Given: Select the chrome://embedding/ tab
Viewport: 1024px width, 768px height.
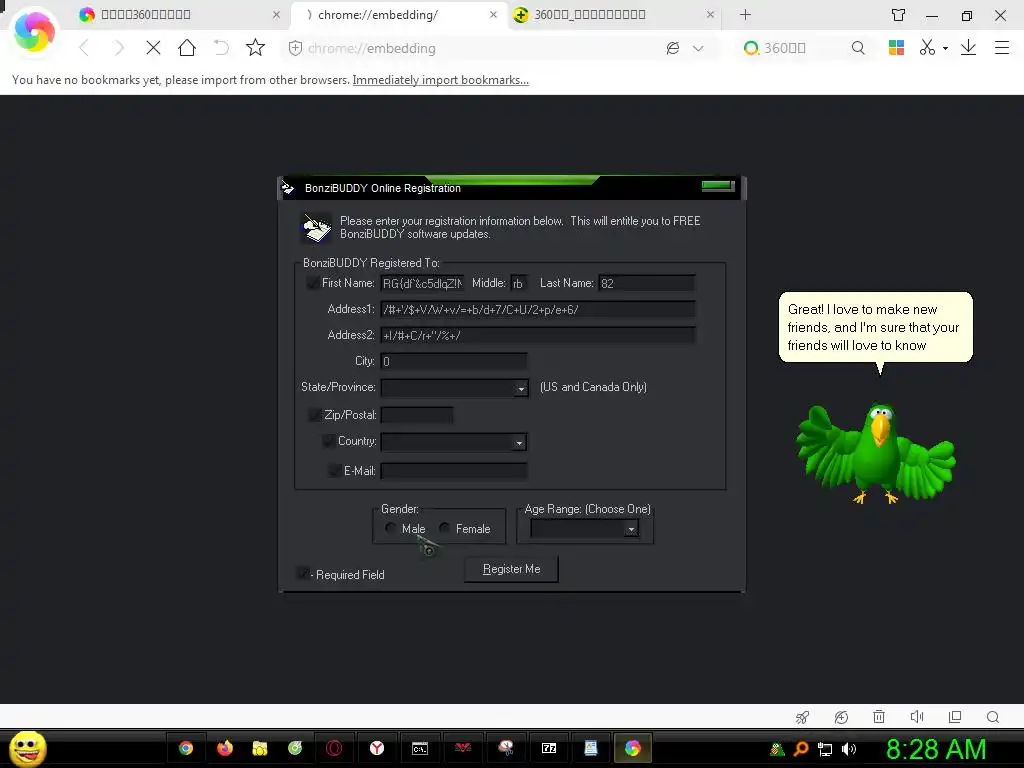Looking at the screenshot, I should click(398, 14).
